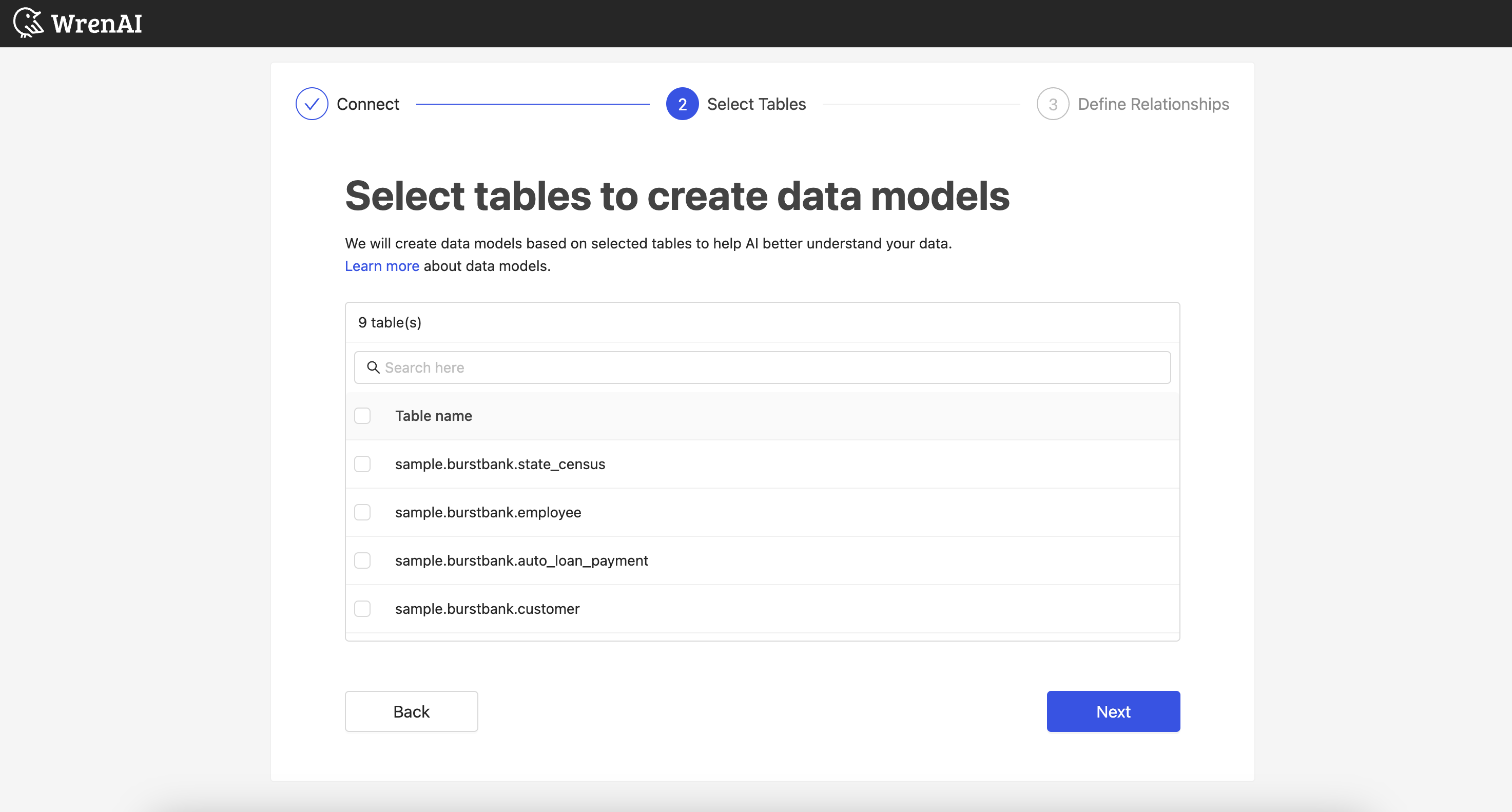Viewport: 1512px width, 812px height.
Task: Click the WrenAI wordmark in header
Action: (x=97, y=24)
